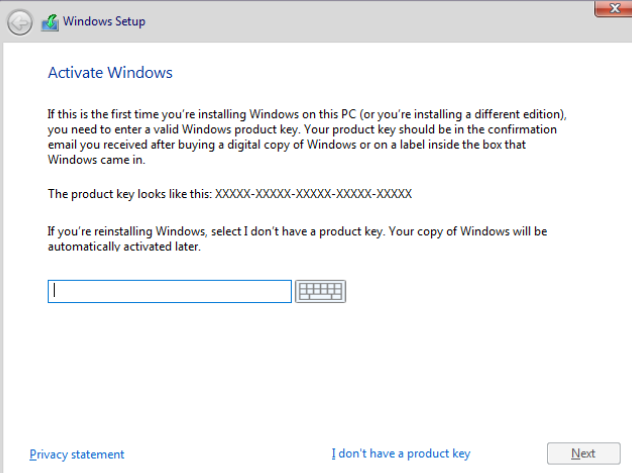Click the XXXXX-XXXXX product key example text
Image resolution: width=632 pixels, height=473 pixels.
point(313,194)
